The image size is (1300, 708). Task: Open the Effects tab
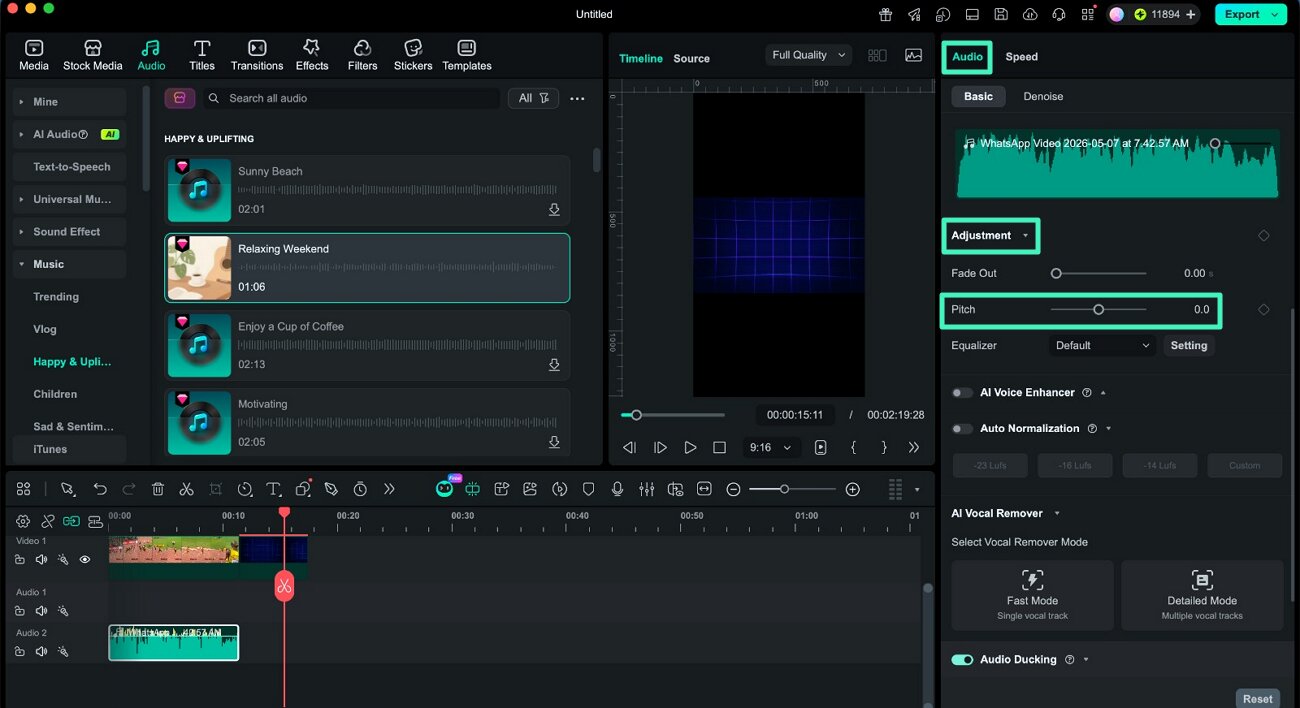(312, 55)
